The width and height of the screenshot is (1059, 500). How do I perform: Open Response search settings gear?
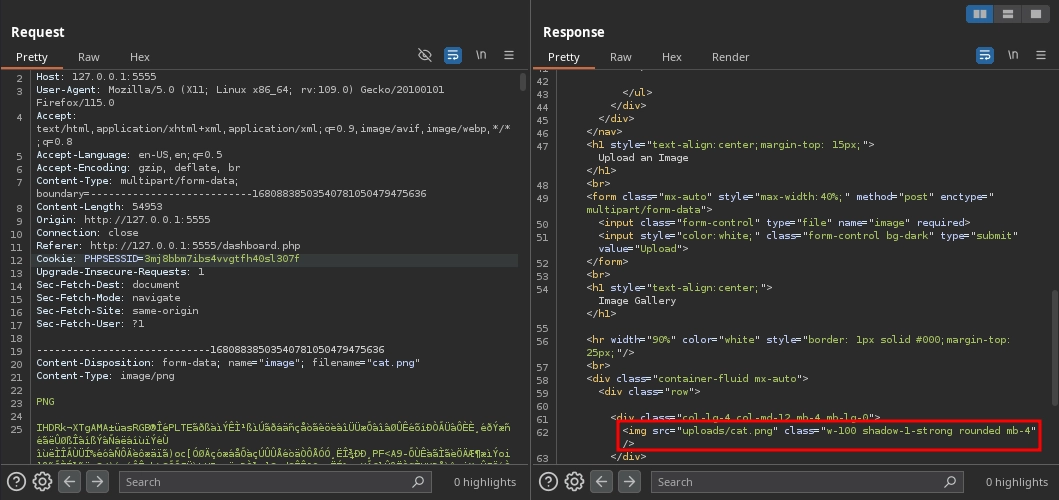574,482
